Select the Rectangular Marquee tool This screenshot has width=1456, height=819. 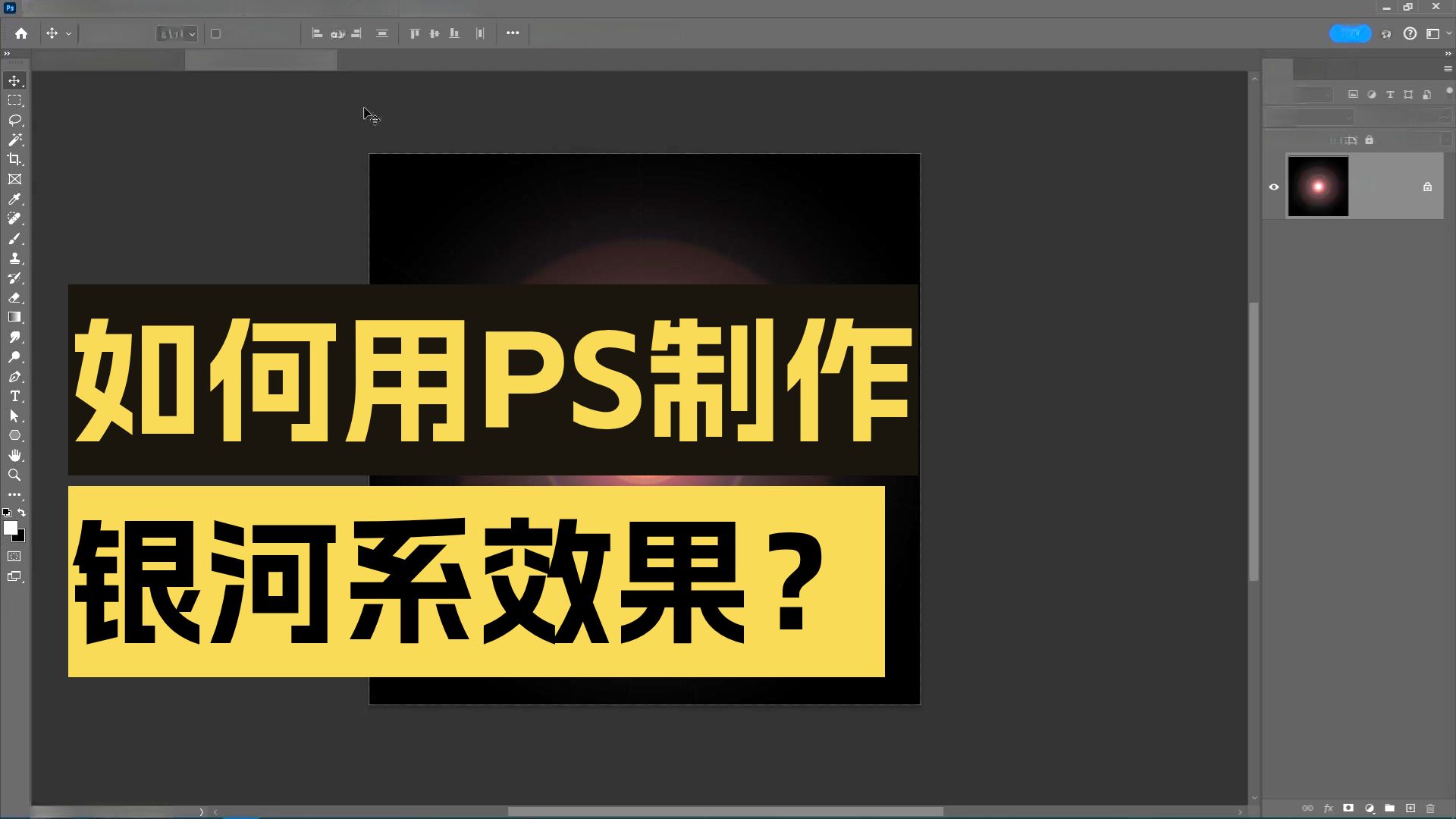(x=14, y=100)
